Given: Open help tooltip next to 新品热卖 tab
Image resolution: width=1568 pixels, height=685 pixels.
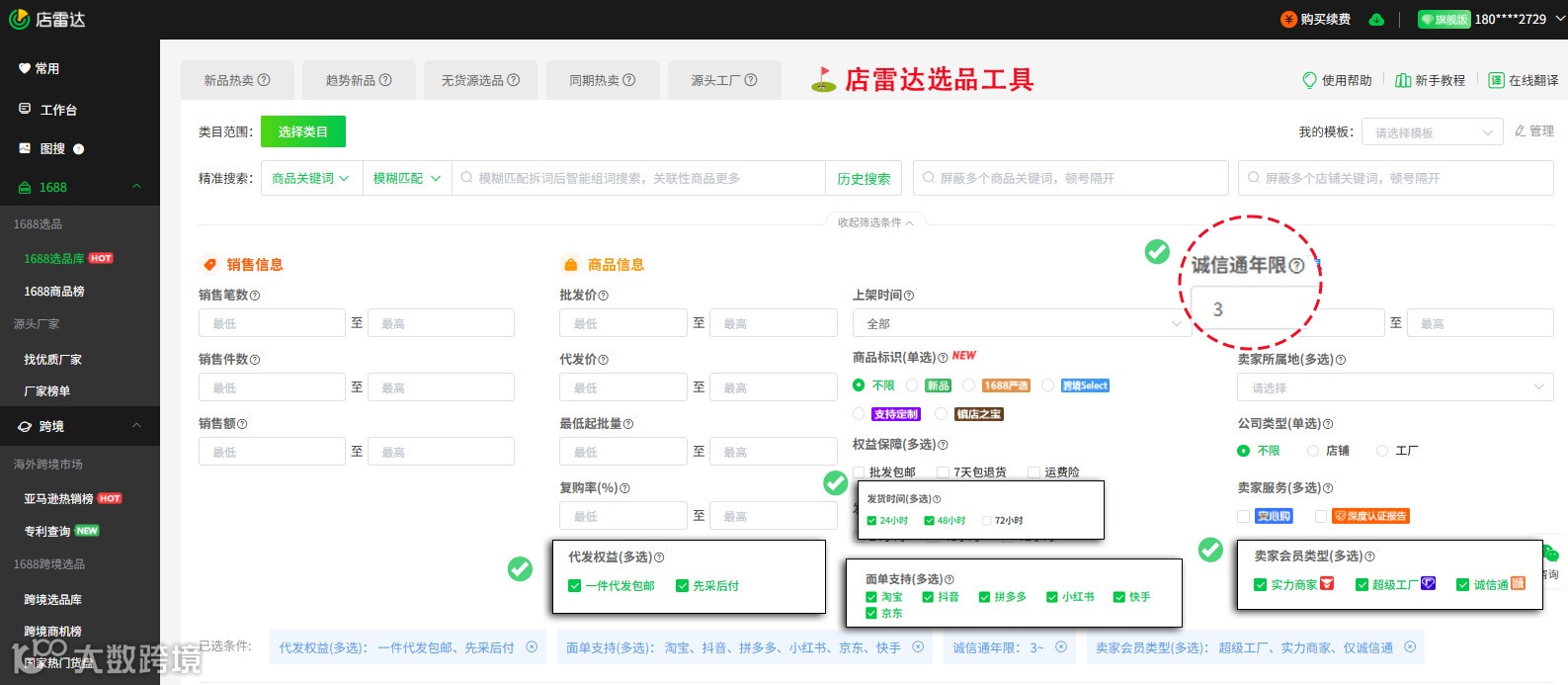Looking at the screenshot, I should click(264, 80).
